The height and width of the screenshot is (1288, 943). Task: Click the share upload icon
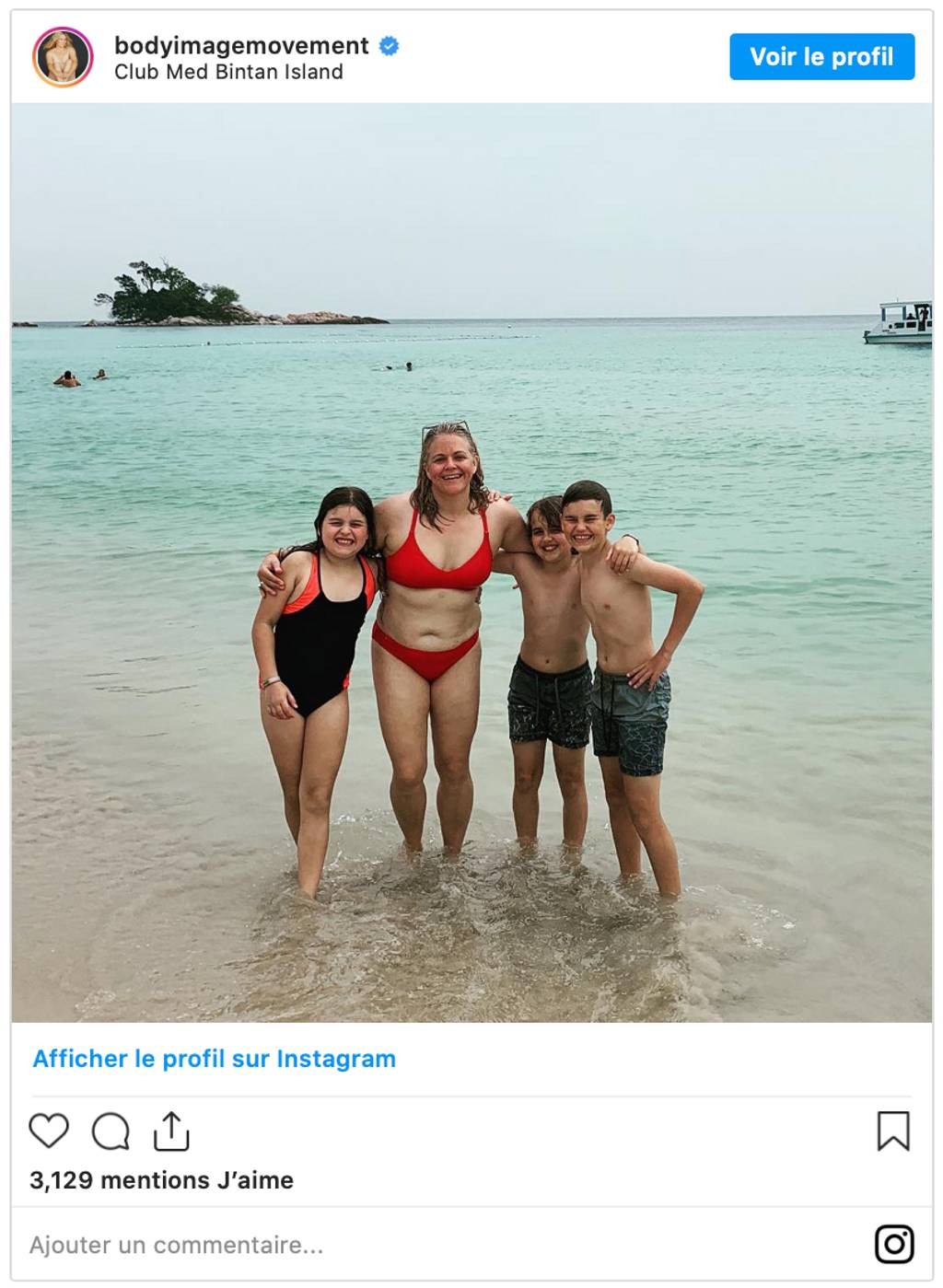171,1131
